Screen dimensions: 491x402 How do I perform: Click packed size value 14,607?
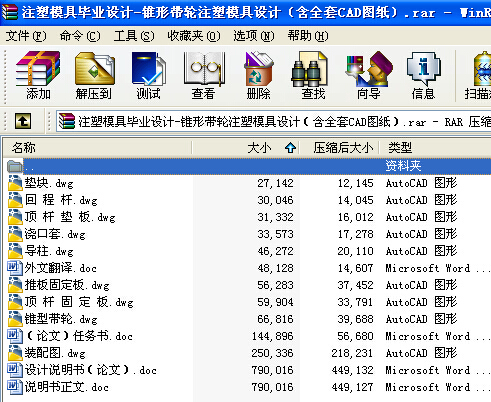pyautogui.click(x=355, y=268)
